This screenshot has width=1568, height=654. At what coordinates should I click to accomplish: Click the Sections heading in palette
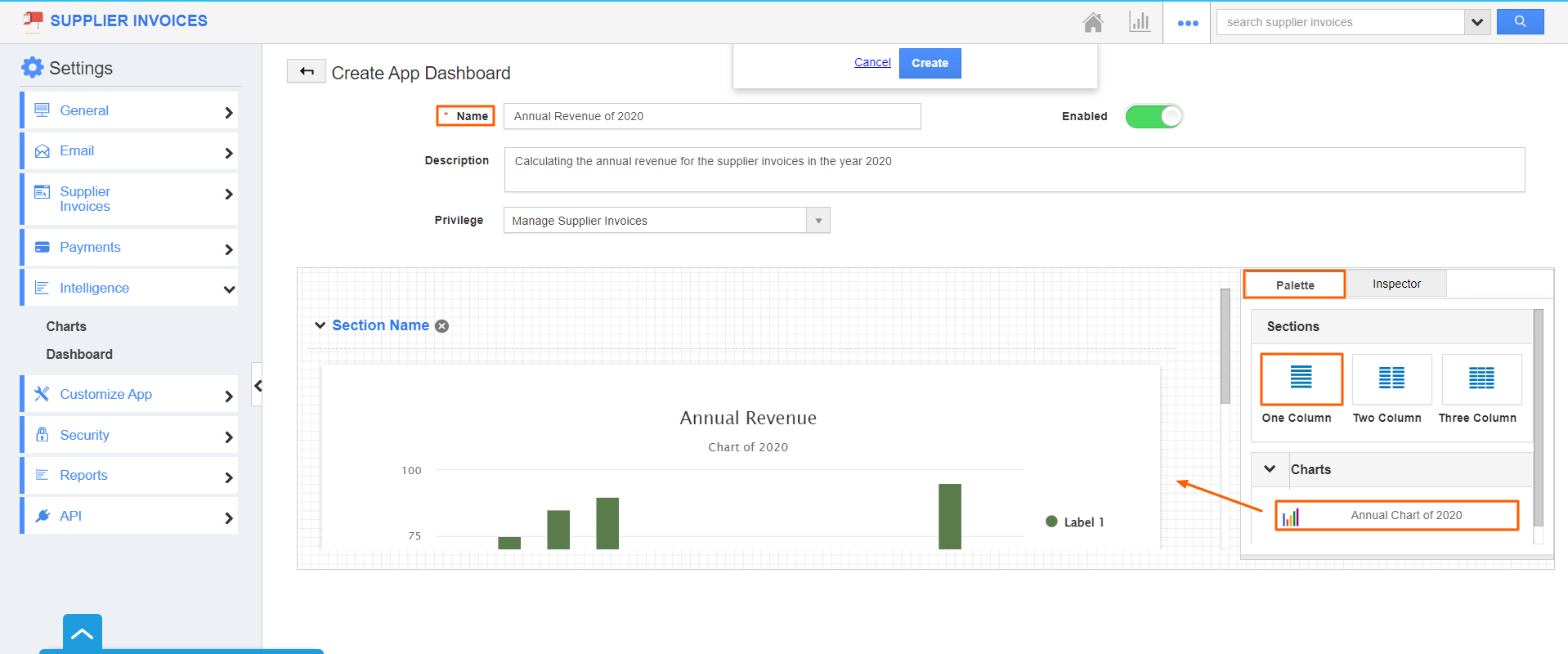click(1292, 326)
